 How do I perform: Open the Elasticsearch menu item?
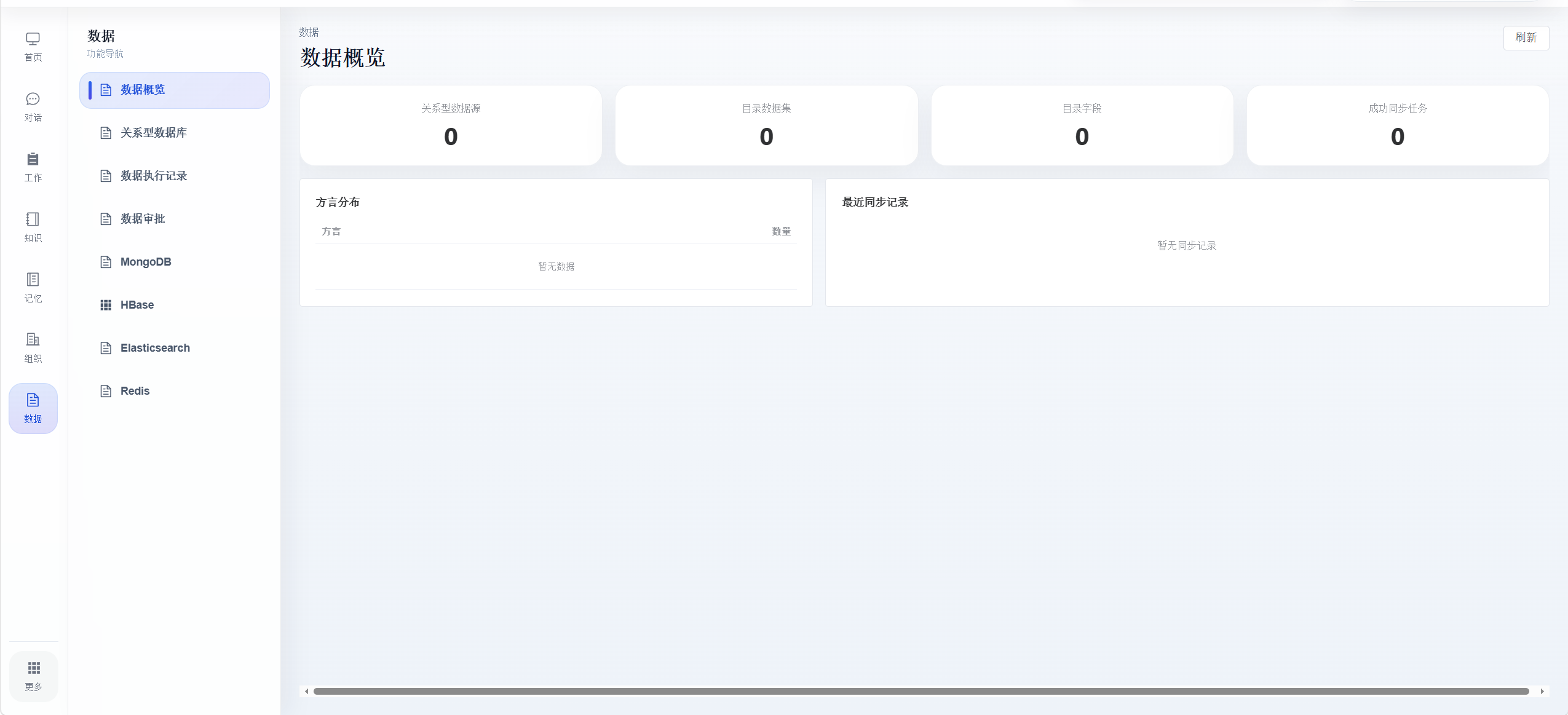click(175, 348)
